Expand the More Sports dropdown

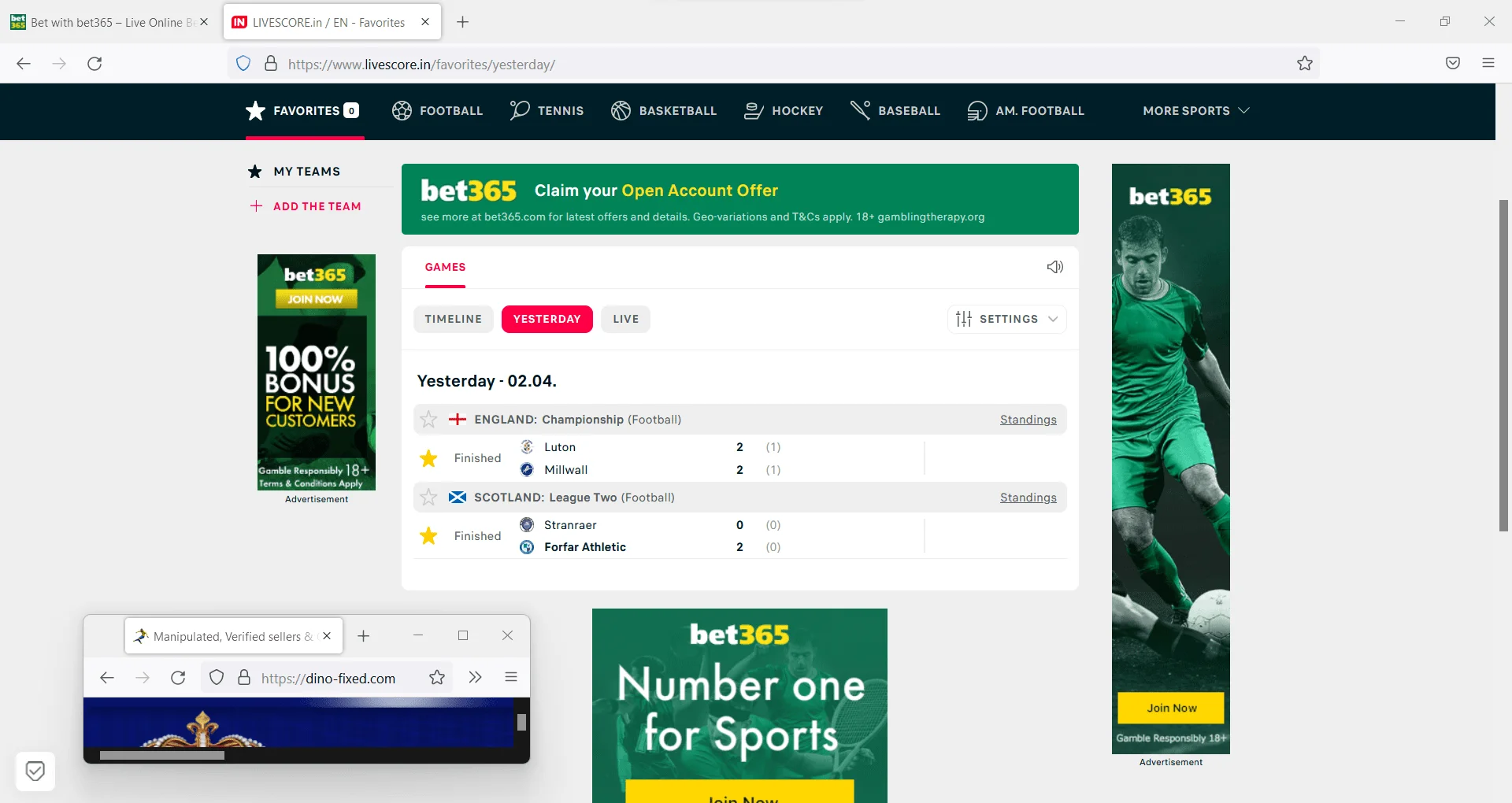(1196, 111)
